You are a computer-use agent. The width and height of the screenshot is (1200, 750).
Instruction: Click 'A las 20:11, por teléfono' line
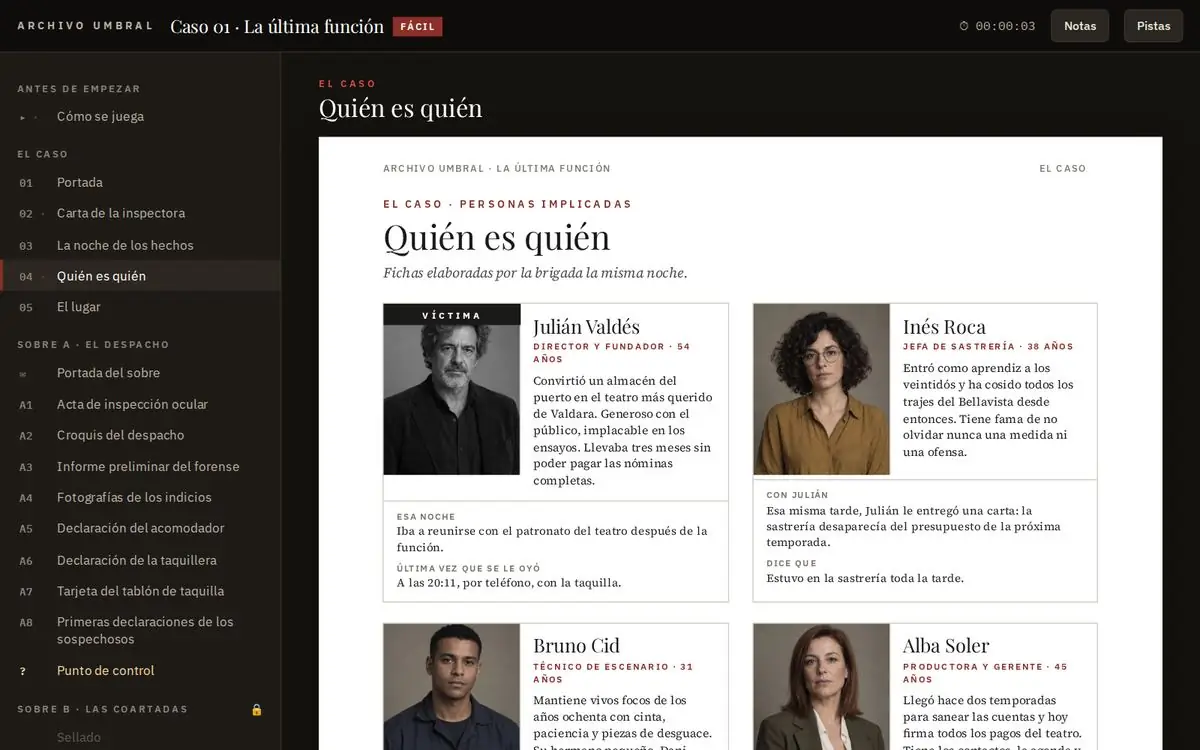[509, 583]
